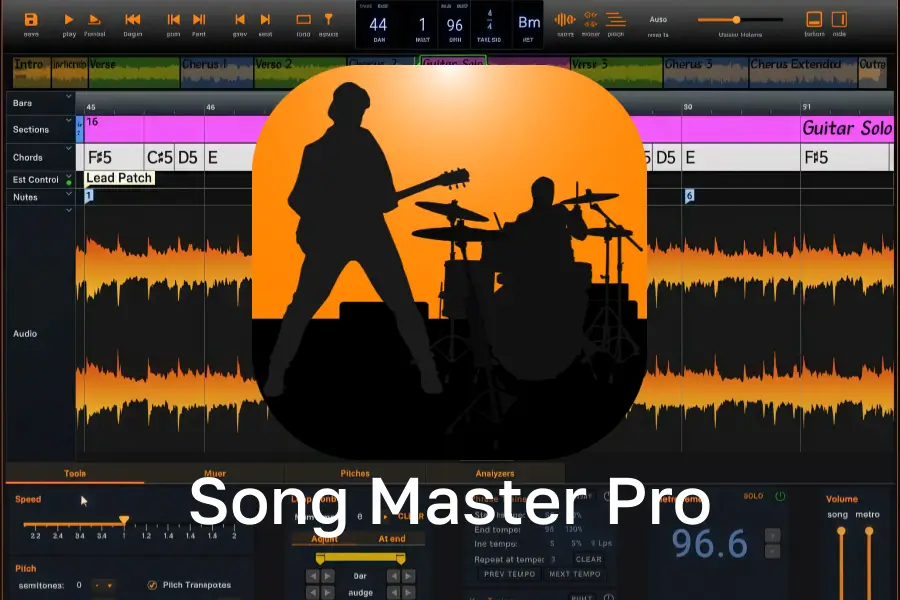Click the marker pin icon in the toolbar
900x600 pixels.
328,20
